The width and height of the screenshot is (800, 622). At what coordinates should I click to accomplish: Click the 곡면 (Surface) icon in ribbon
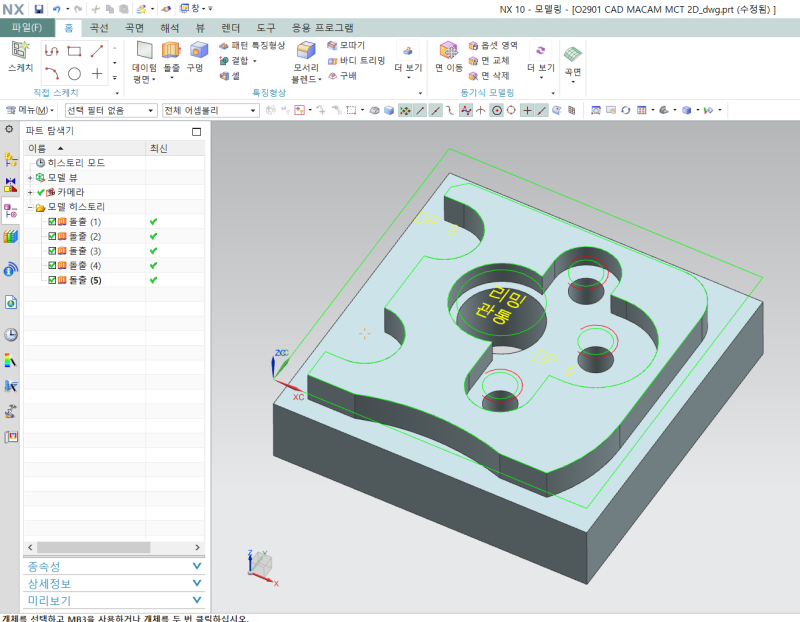click(573, 55)
